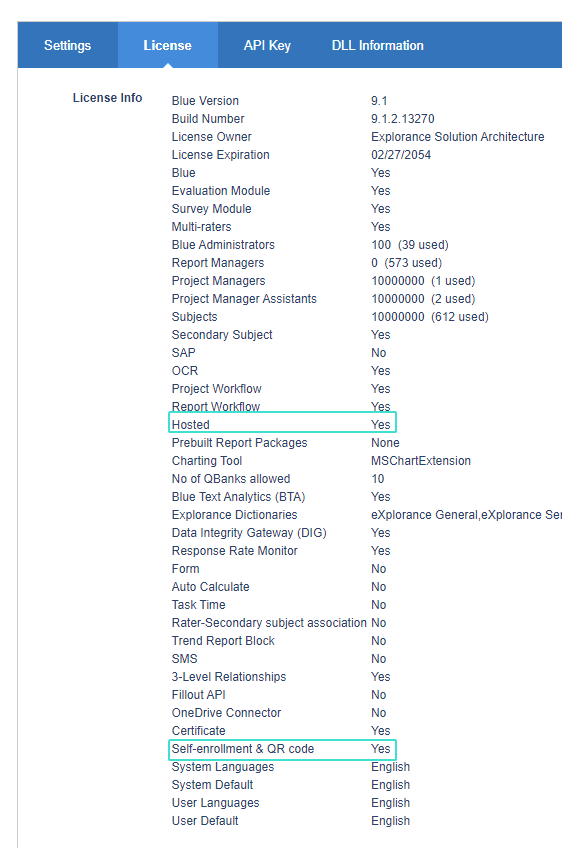Click the Self-enrollment & QR code row
Image resolution: width=574 pixels, height=860 pixels.
click(282, 749)
